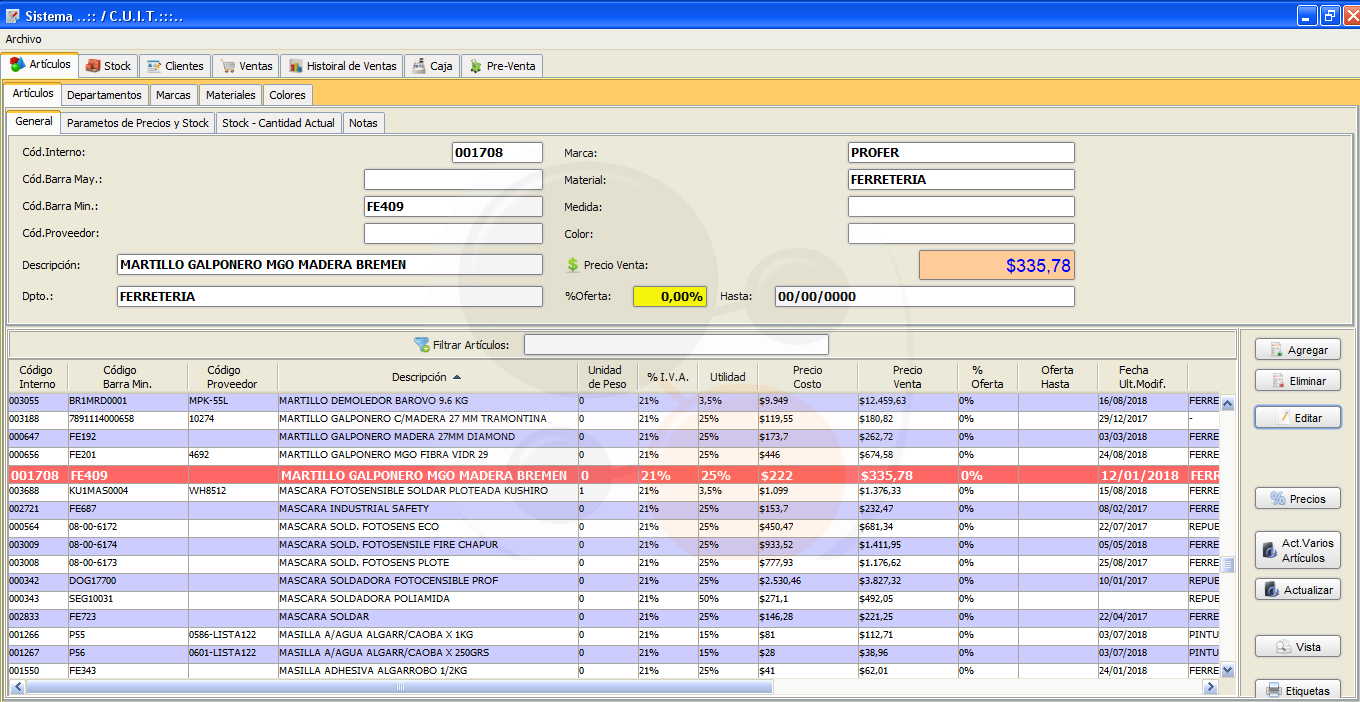Screen dimensions: 1360x702
Task: Open the Clientes module tab
Action: click(175, 66)
